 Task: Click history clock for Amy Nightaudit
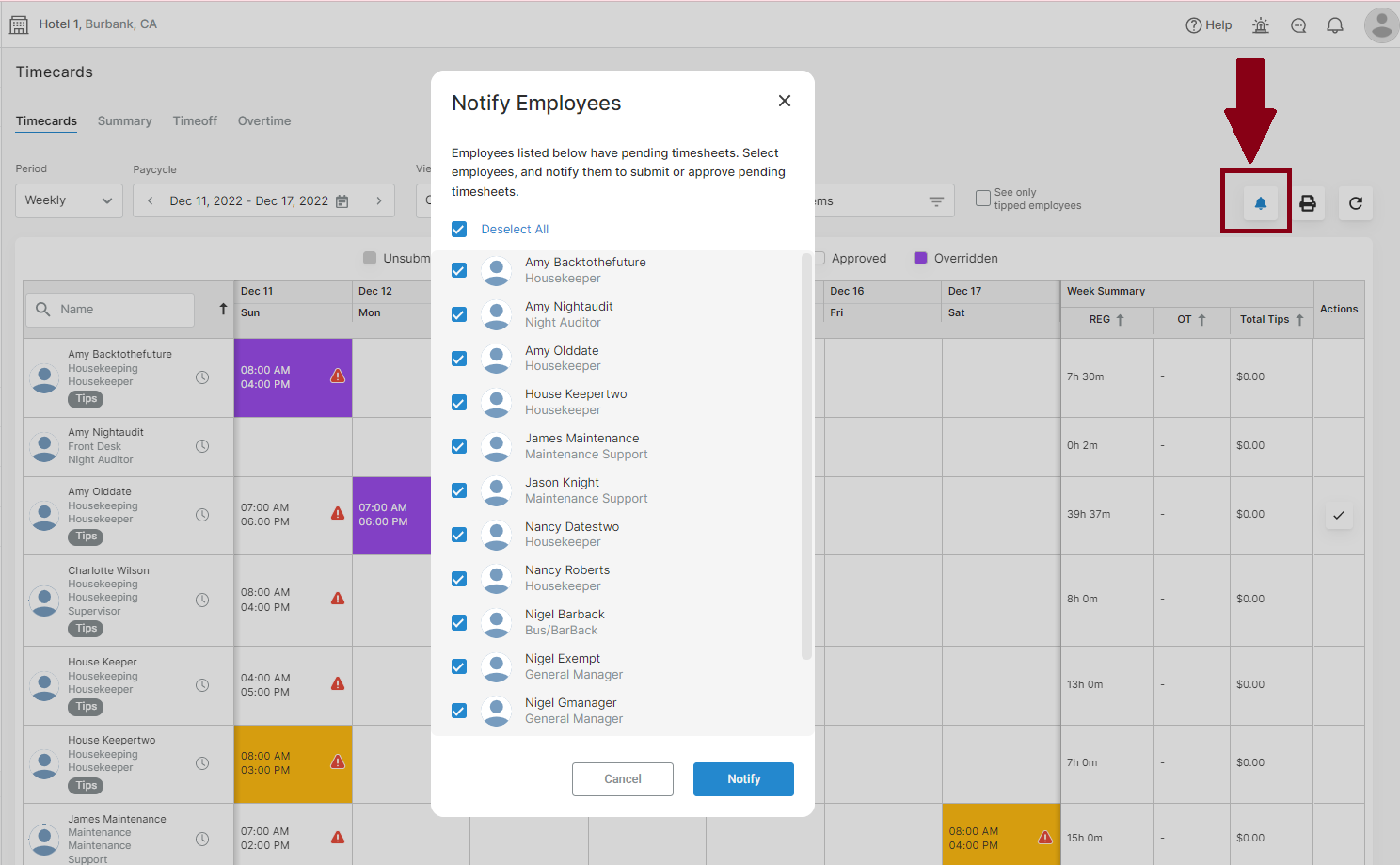pyautogui.click(x=202, y=446)
